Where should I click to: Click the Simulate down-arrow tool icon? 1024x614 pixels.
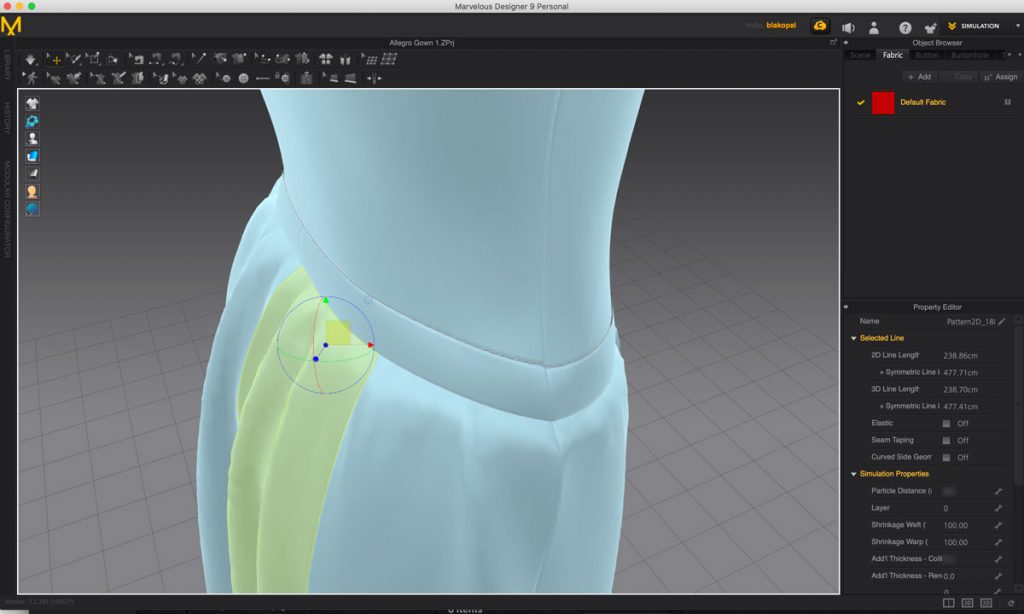pyautogui.click(x=31, y=59)
